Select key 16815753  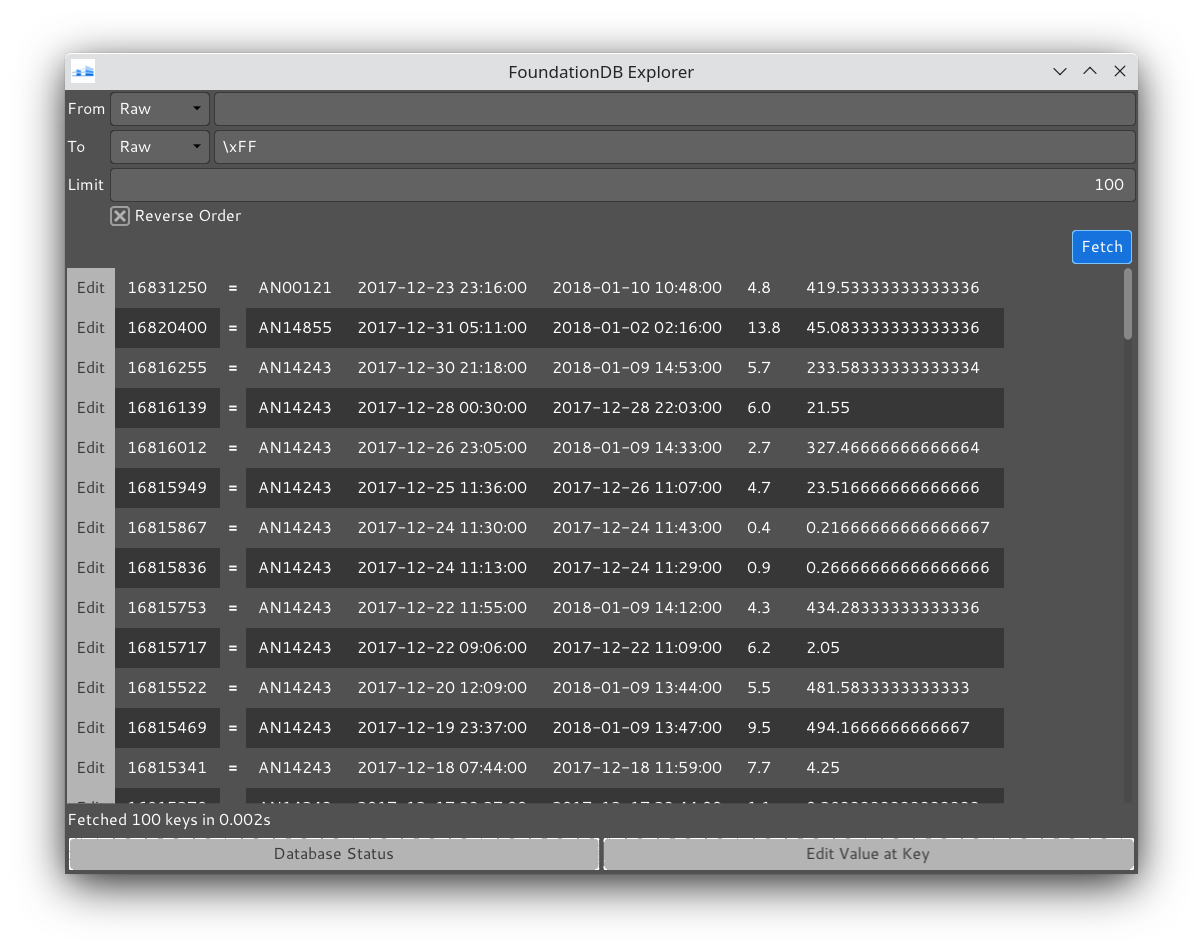click(x=167, y=608)
